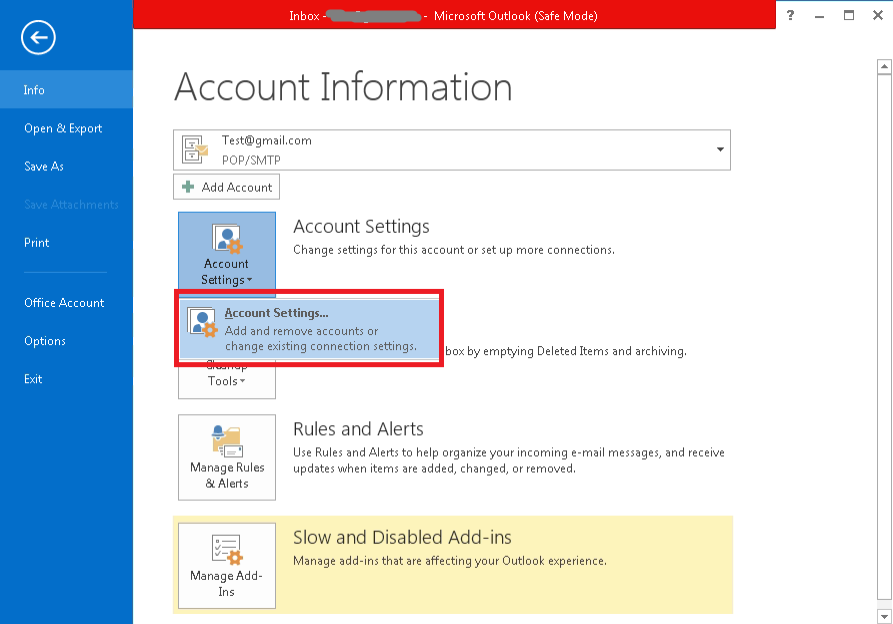
Task: Click the Manage Add-Ins button
Action: [x=227, y=566]
